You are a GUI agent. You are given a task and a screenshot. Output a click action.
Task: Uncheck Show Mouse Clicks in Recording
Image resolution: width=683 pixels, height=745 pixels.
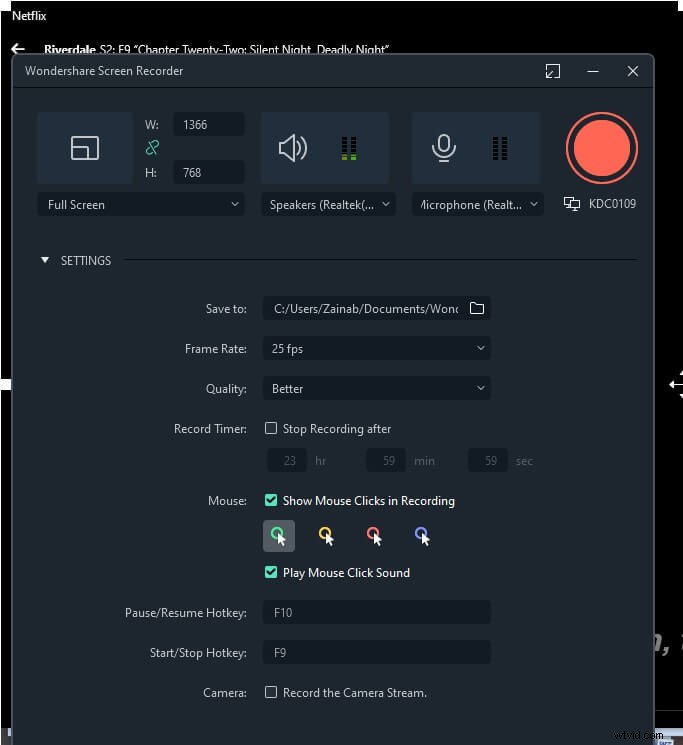click(x=271, y=500)
